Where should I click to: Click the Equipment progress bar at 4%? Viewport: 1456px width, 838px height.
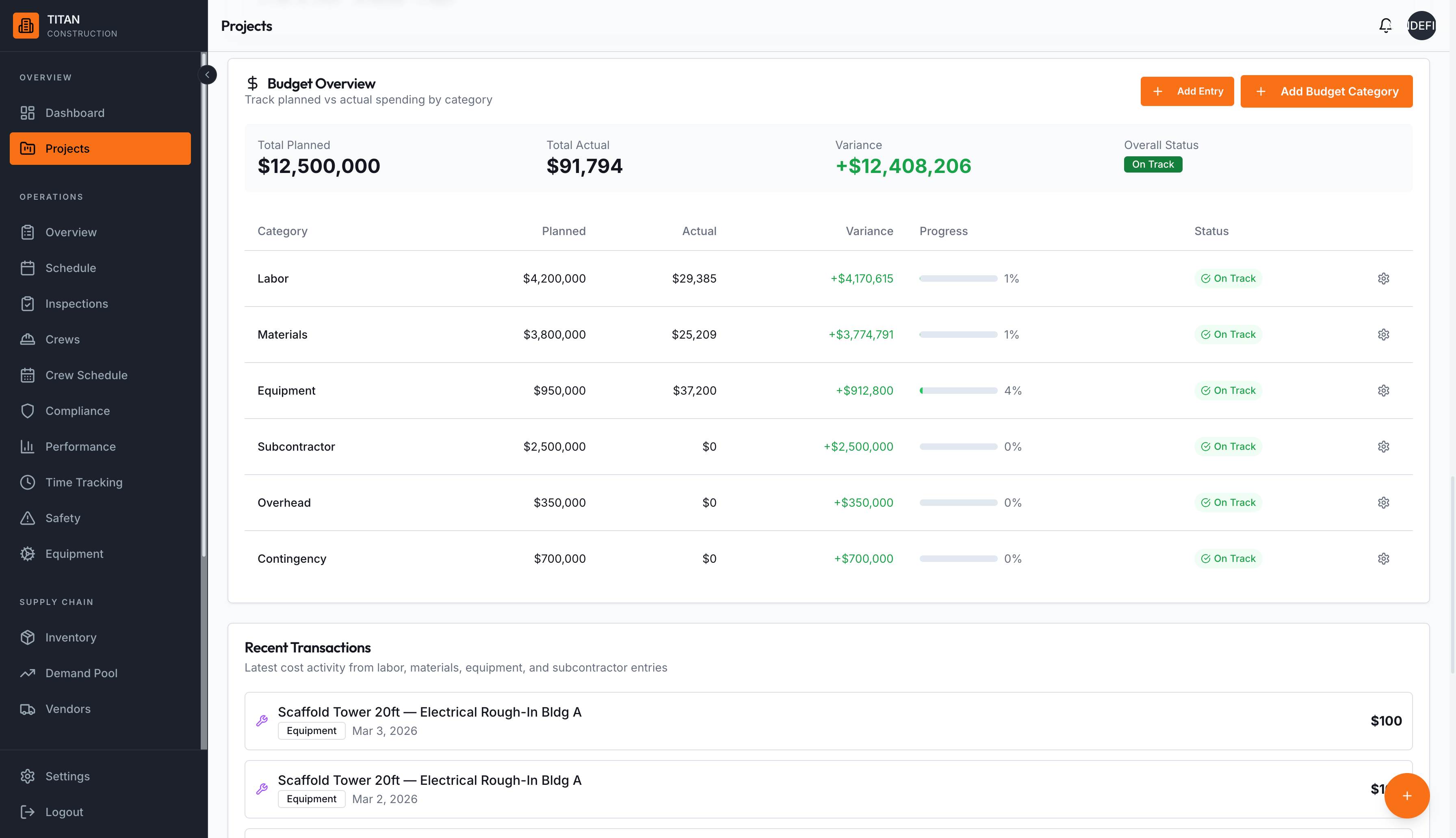[x=959, y=391]
